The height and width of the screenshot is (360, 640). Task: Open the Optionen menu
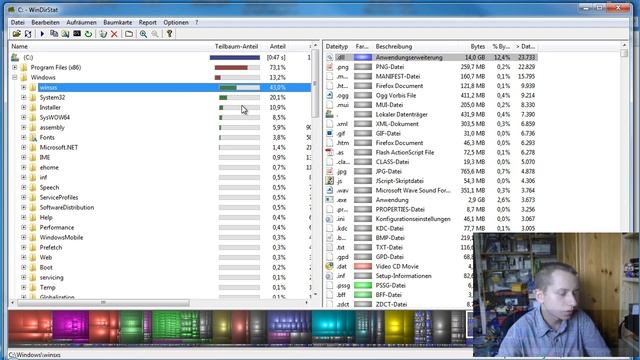tap(176, 22)
